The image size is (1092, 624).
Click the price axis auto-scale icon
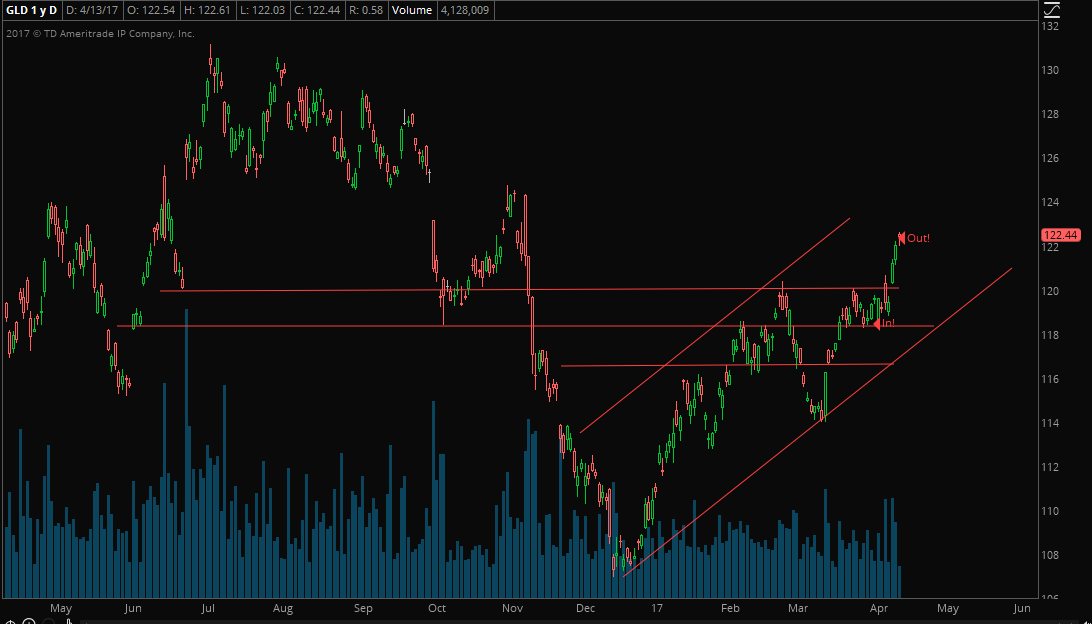[1052, 9]
